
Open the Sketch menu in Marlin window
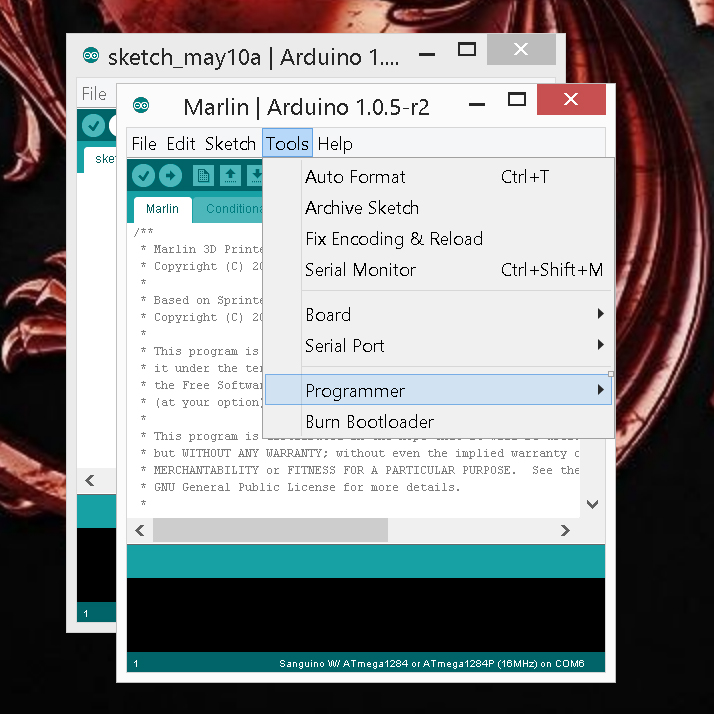(x=230, y=144)
